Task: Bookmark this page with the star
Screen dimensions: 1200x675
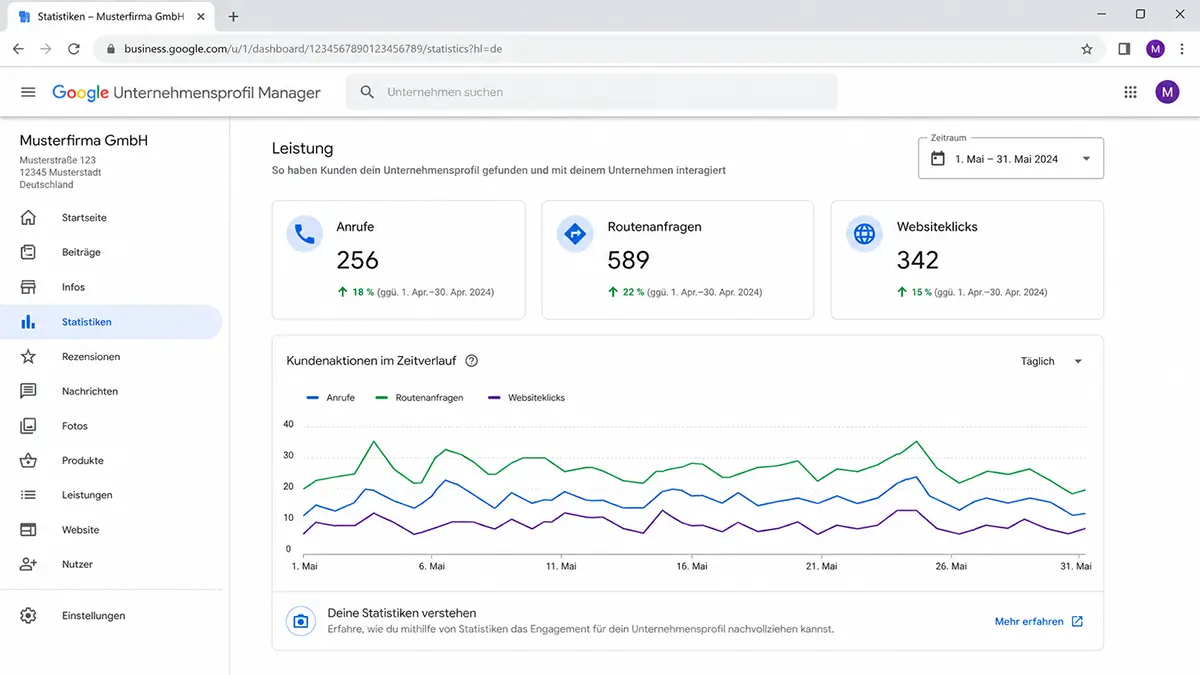Action: (x=1087, y=49)
